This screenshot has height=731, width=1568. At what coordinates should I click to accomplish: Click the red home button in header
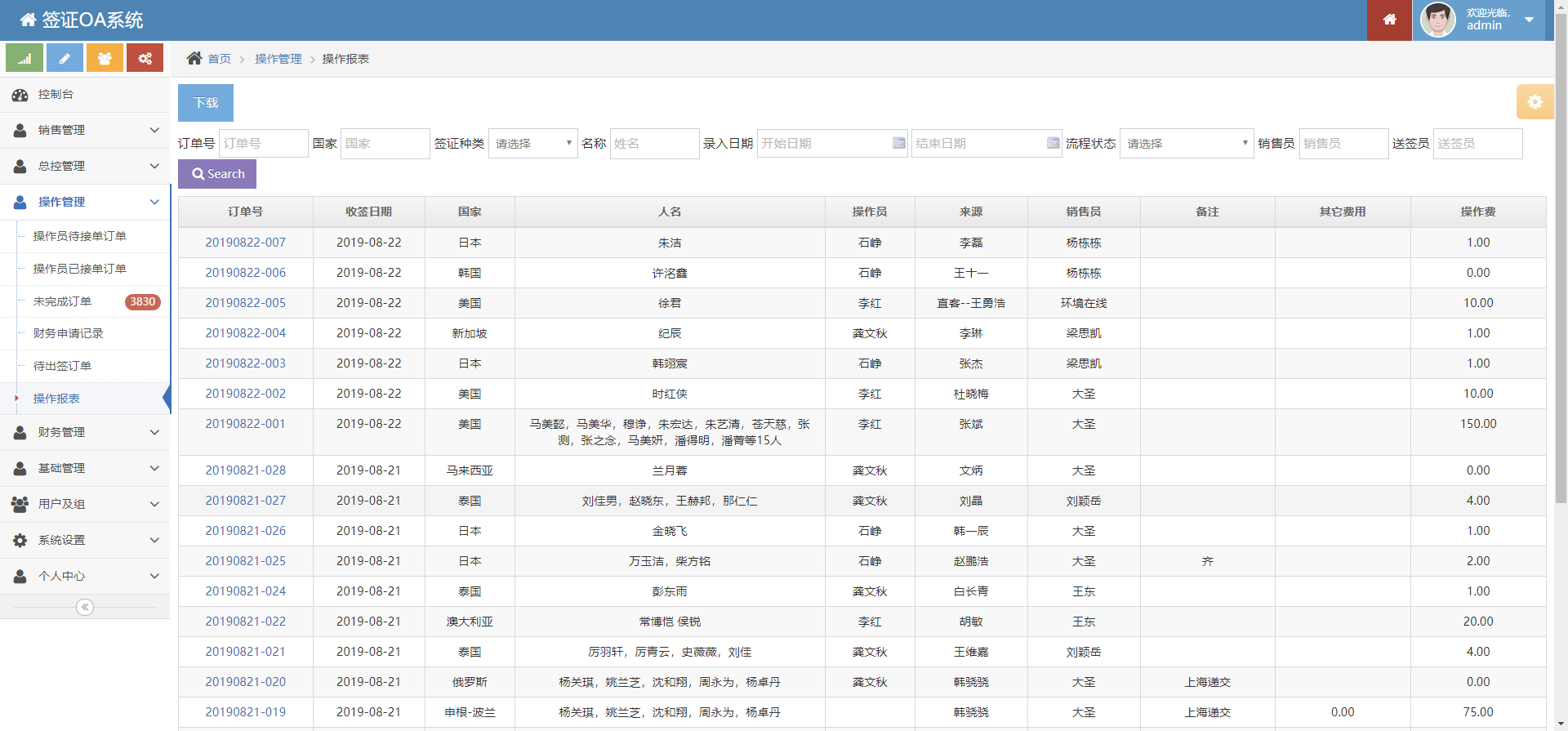pyautogui.click(x=1389, y=20)
